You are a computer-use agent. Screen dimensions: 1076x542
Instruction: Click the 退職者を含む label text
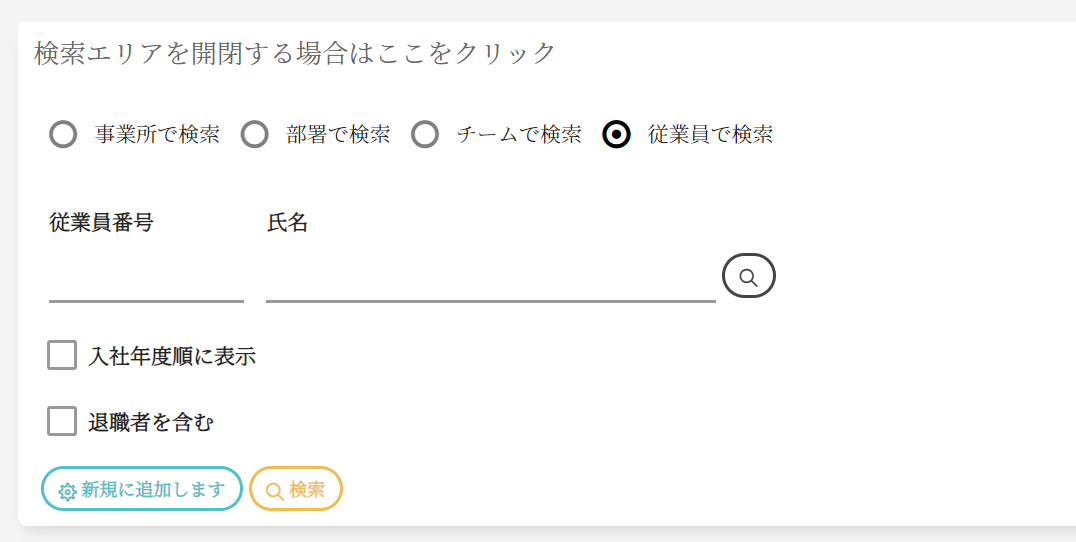point(151,422)
